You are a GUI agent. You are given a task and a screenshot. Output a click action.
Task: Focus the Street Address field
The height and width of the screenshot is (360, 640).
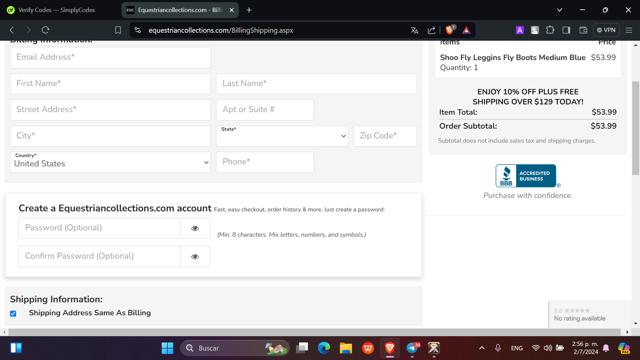[x=110, y=110]
